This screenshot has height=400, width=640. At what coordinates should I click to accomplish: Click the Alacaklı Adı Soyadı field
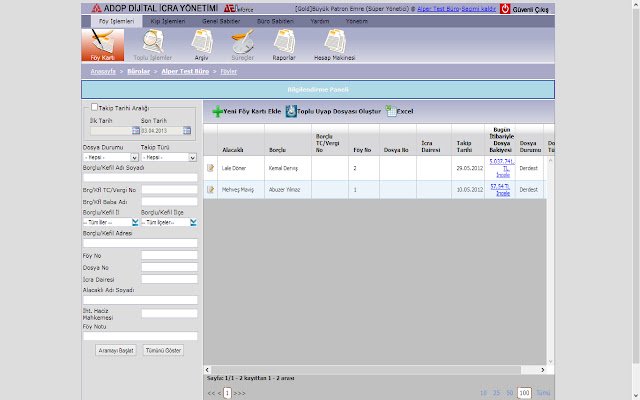point(140,300)
